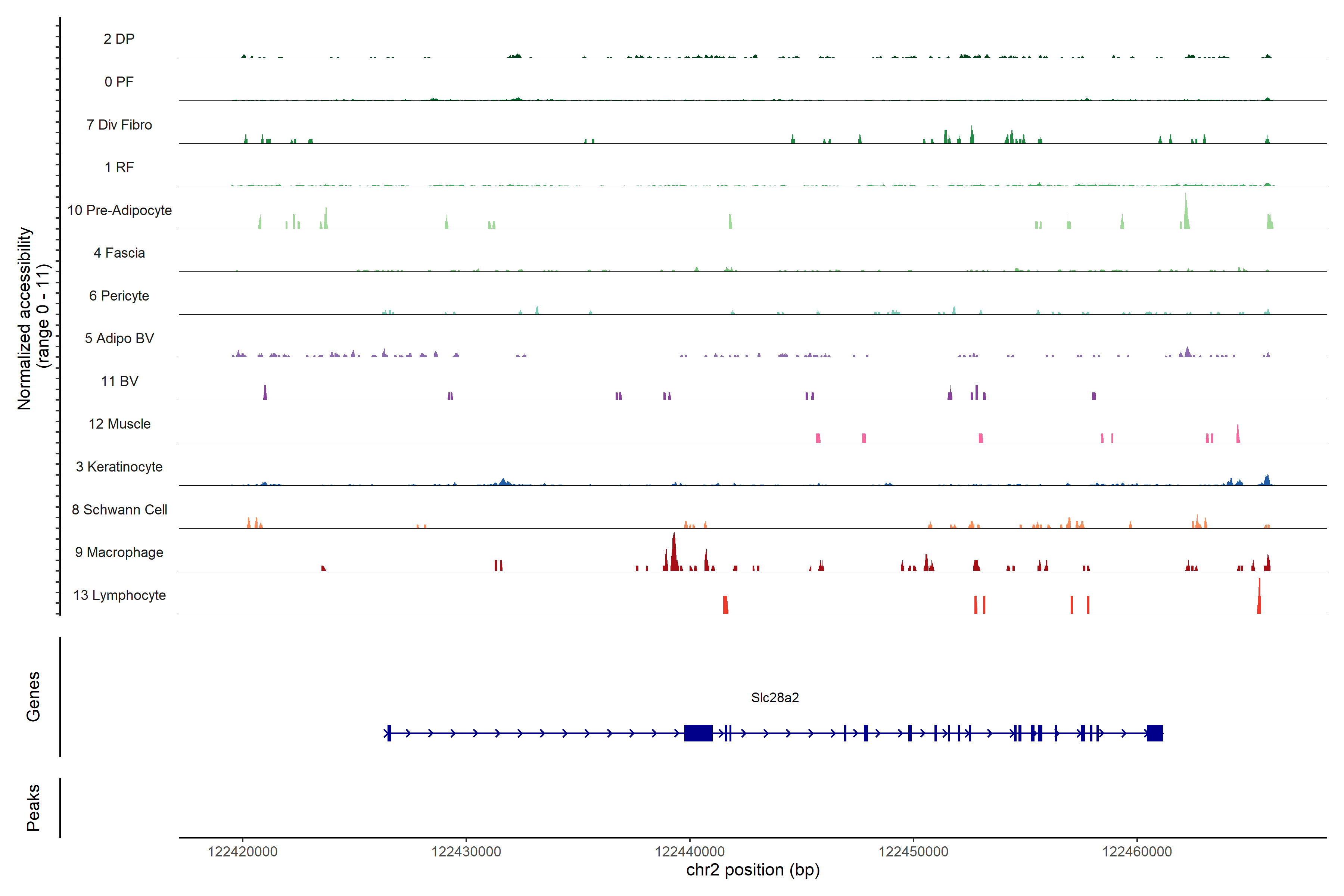
Task: Click the chr2 position (bp) axis title
Action: point(753,870)
